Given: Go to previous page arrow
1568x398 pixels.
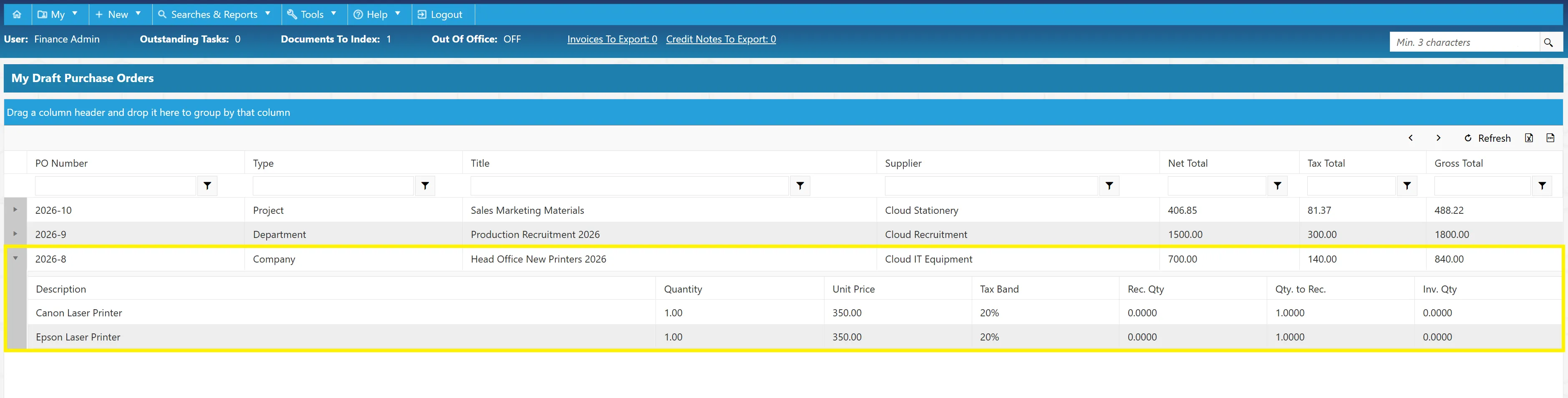Looking at the screenshot, I should [1410, 138].
